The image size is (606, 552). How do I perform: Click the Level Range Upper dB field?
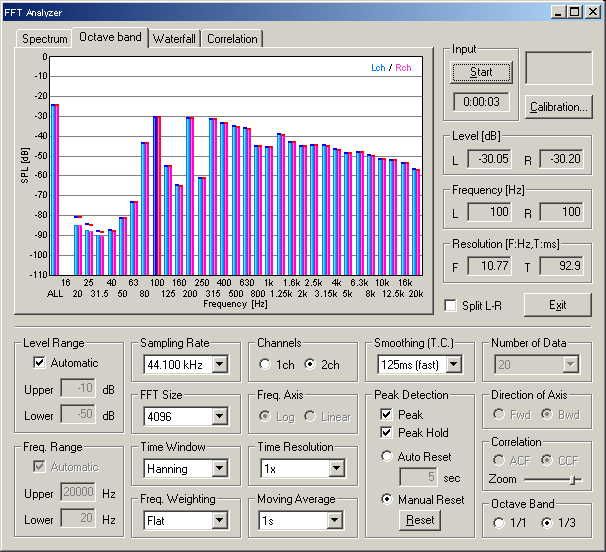[78, 388]
